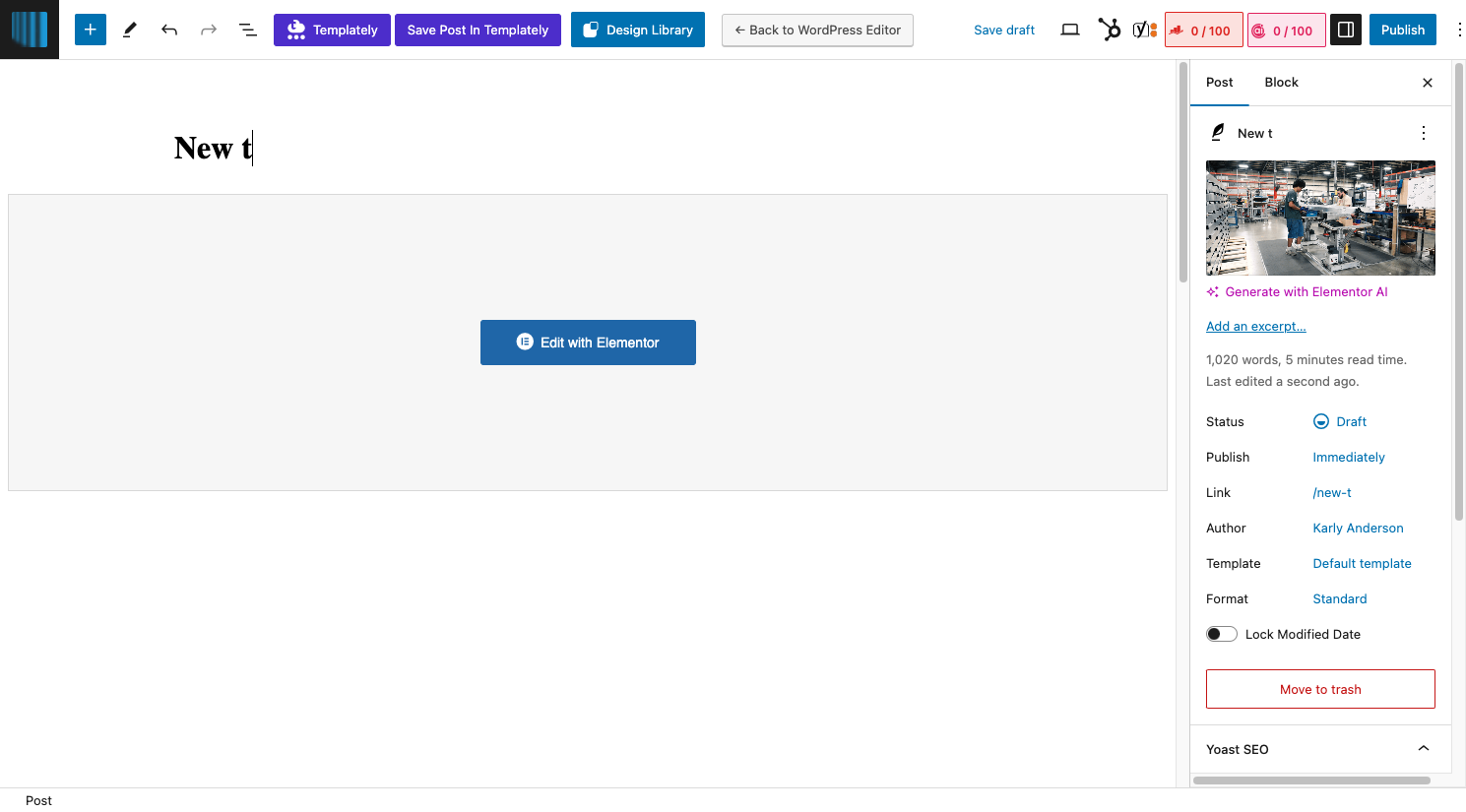Viewport: 1466px width, 812px height.
Task: Click the Add an excerpt link
Action: point(1256,327)
